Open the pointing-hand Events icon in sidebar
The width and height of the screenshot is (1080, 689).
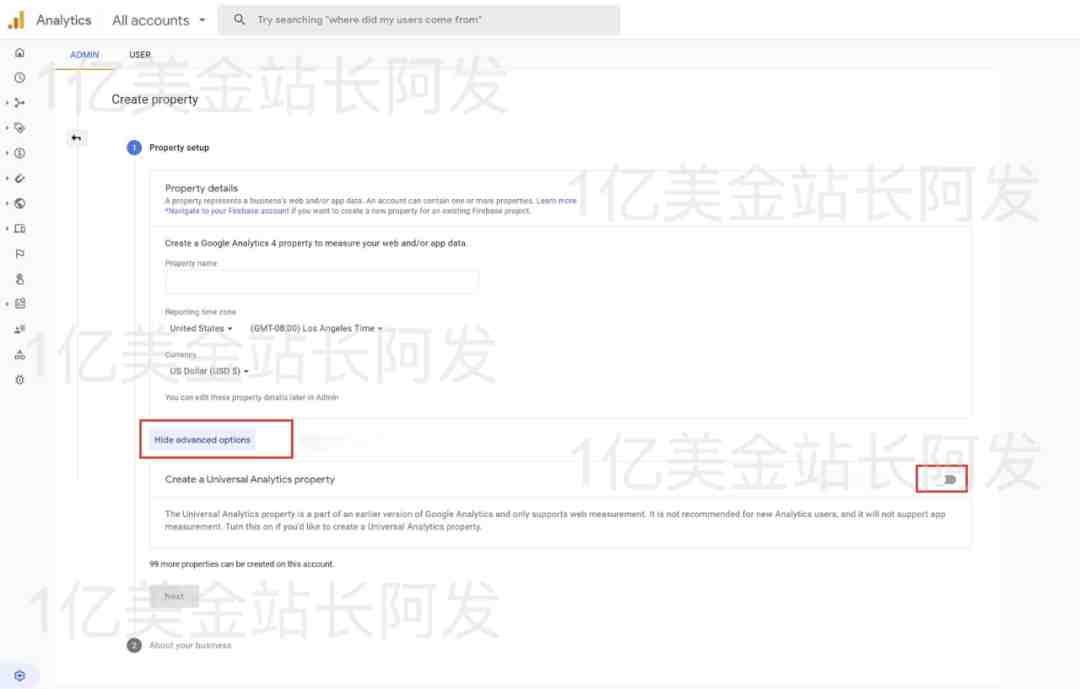tap(19, 279)
